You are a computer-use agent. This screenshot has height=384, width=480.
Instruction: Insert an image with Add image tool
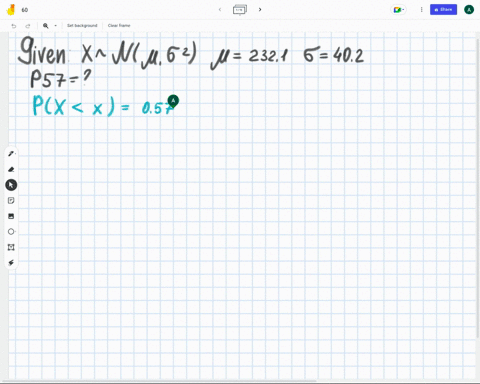pos(11,216)
